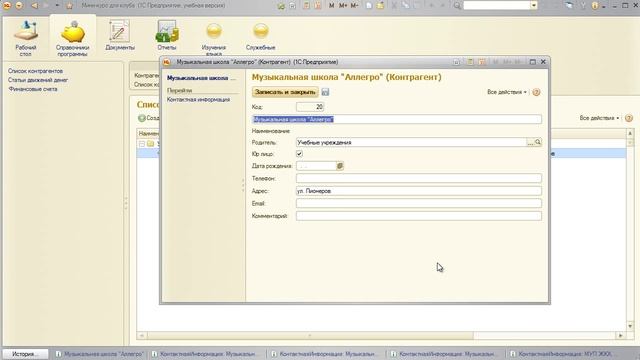The width and height of the screenshot is (640, 360).
Task: Click the Email input field
Action: [419, 203]
